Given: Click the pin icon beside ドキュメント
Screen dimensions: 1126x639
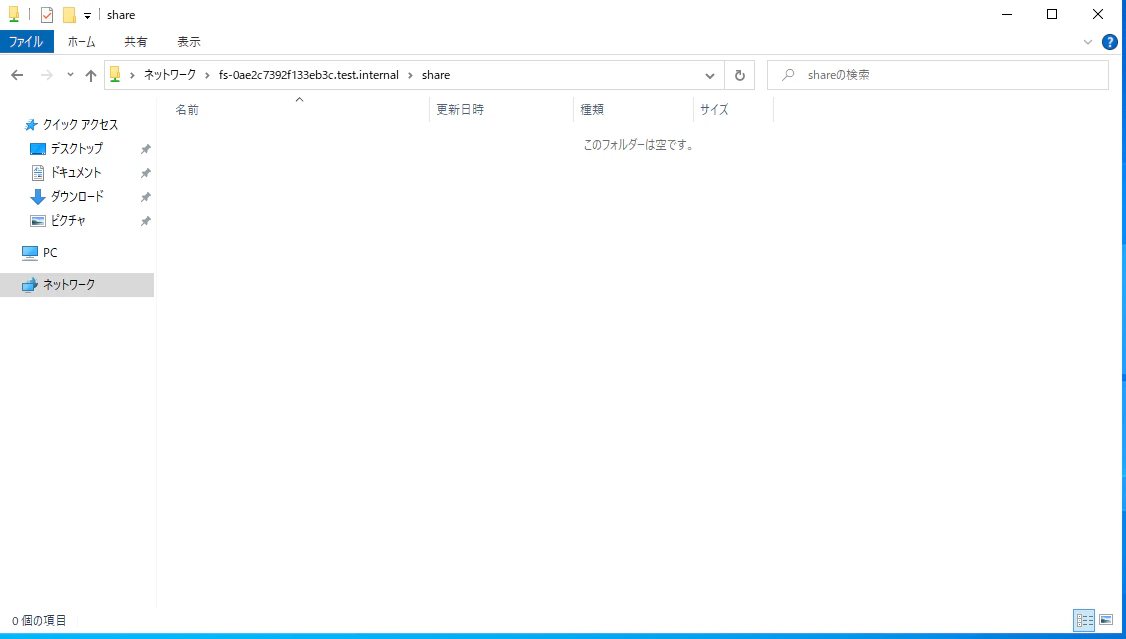Looking at the screenshot, I should click(x=145, y=173).
